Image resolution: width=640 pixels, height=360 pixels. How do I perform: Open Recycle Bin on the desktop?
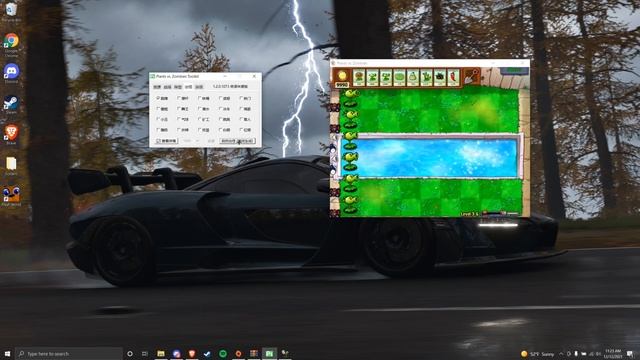(x=11, y=11)
